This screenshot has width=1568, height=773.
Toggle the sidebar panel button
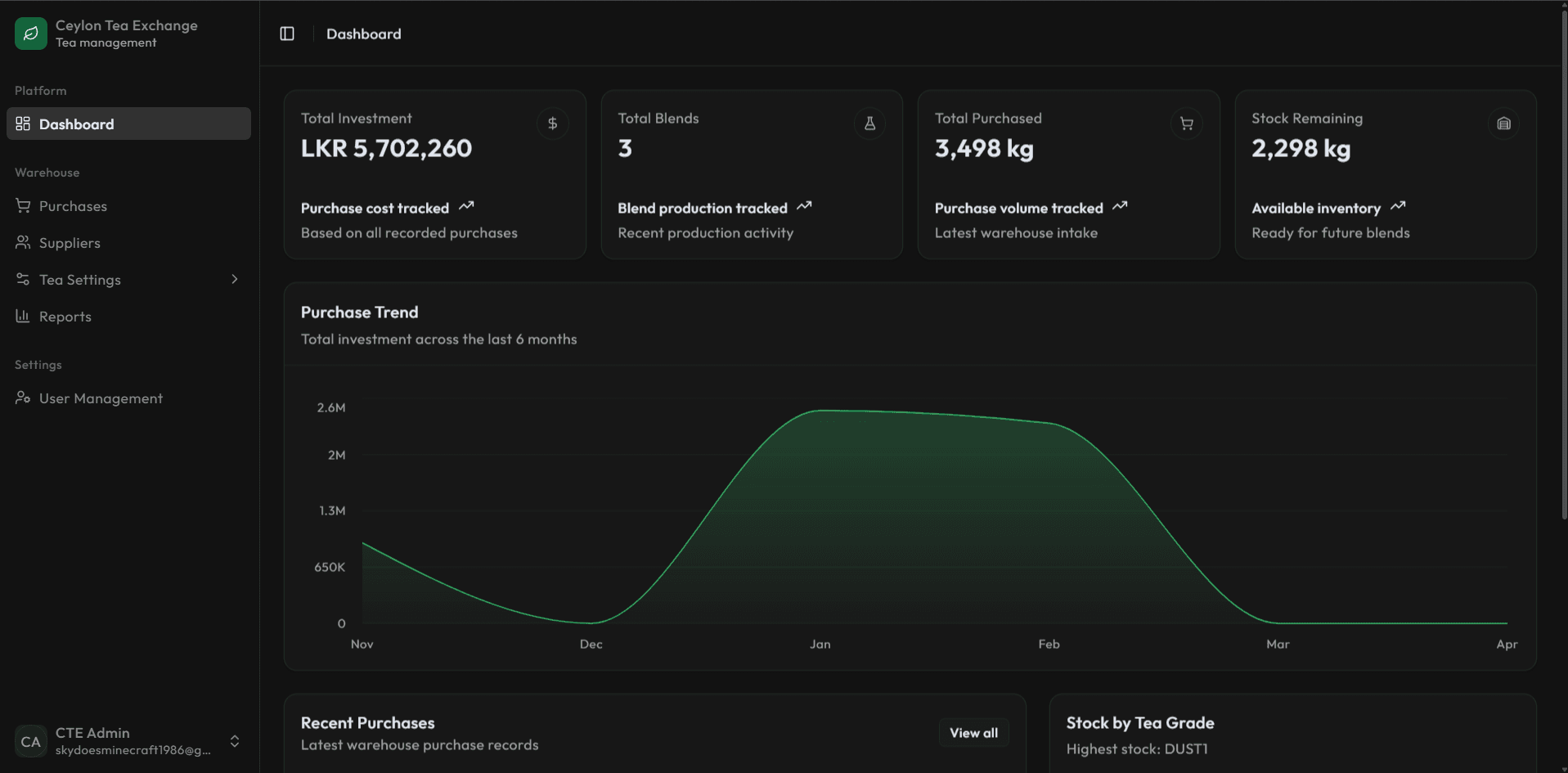(287, 34)
